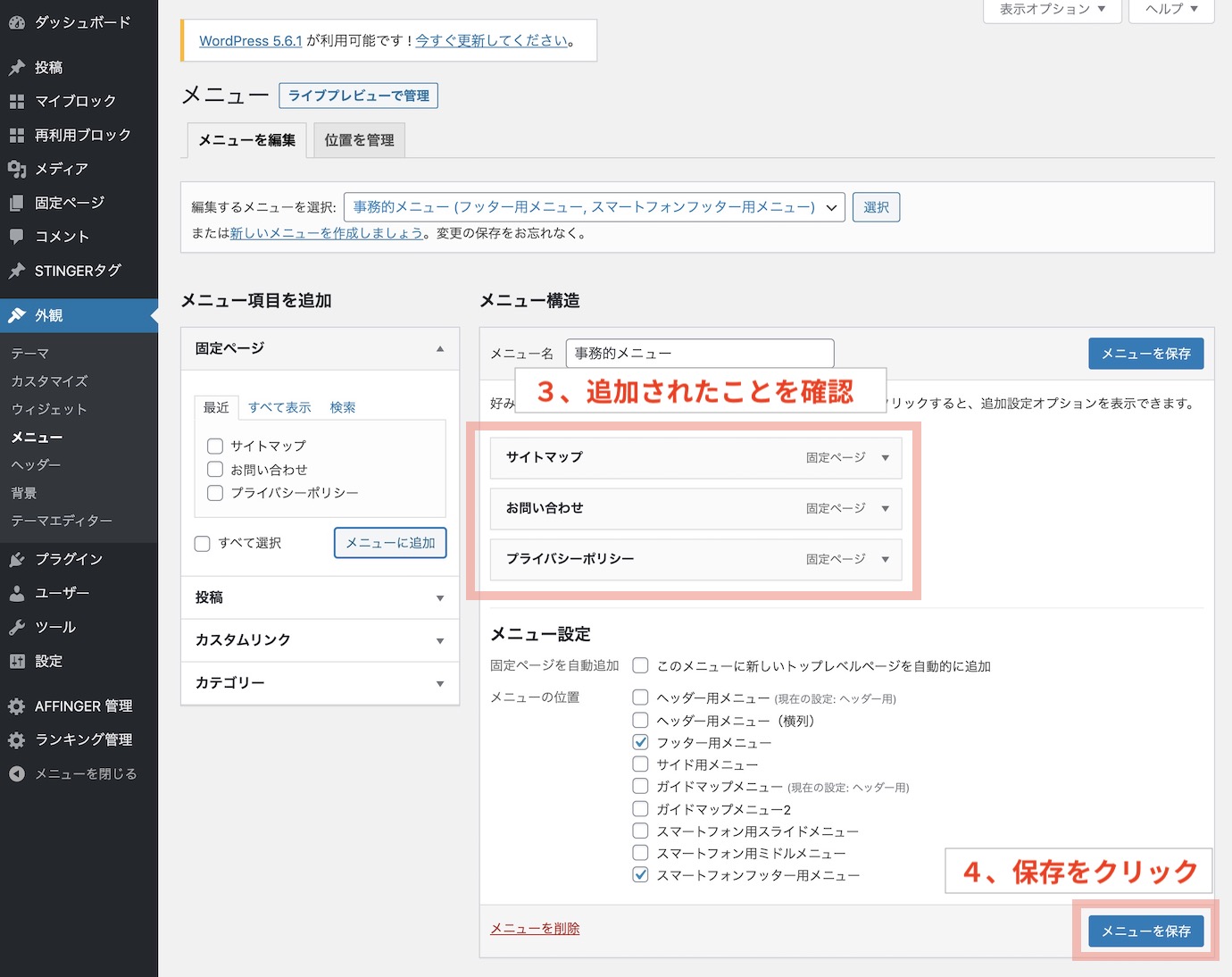1232x977 pixels.
Task: Open 表示オプション screen options dropdown
Action: pos(1053,9)
